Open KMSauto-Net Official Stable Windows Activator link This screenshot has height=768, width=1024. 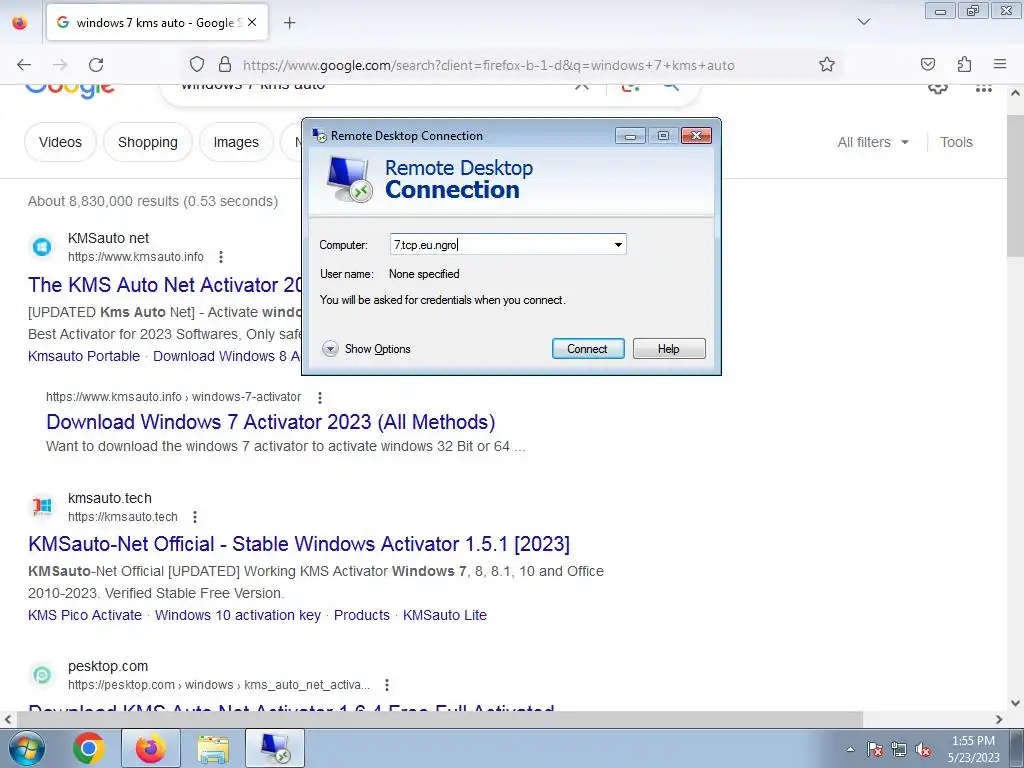point(299,544)
